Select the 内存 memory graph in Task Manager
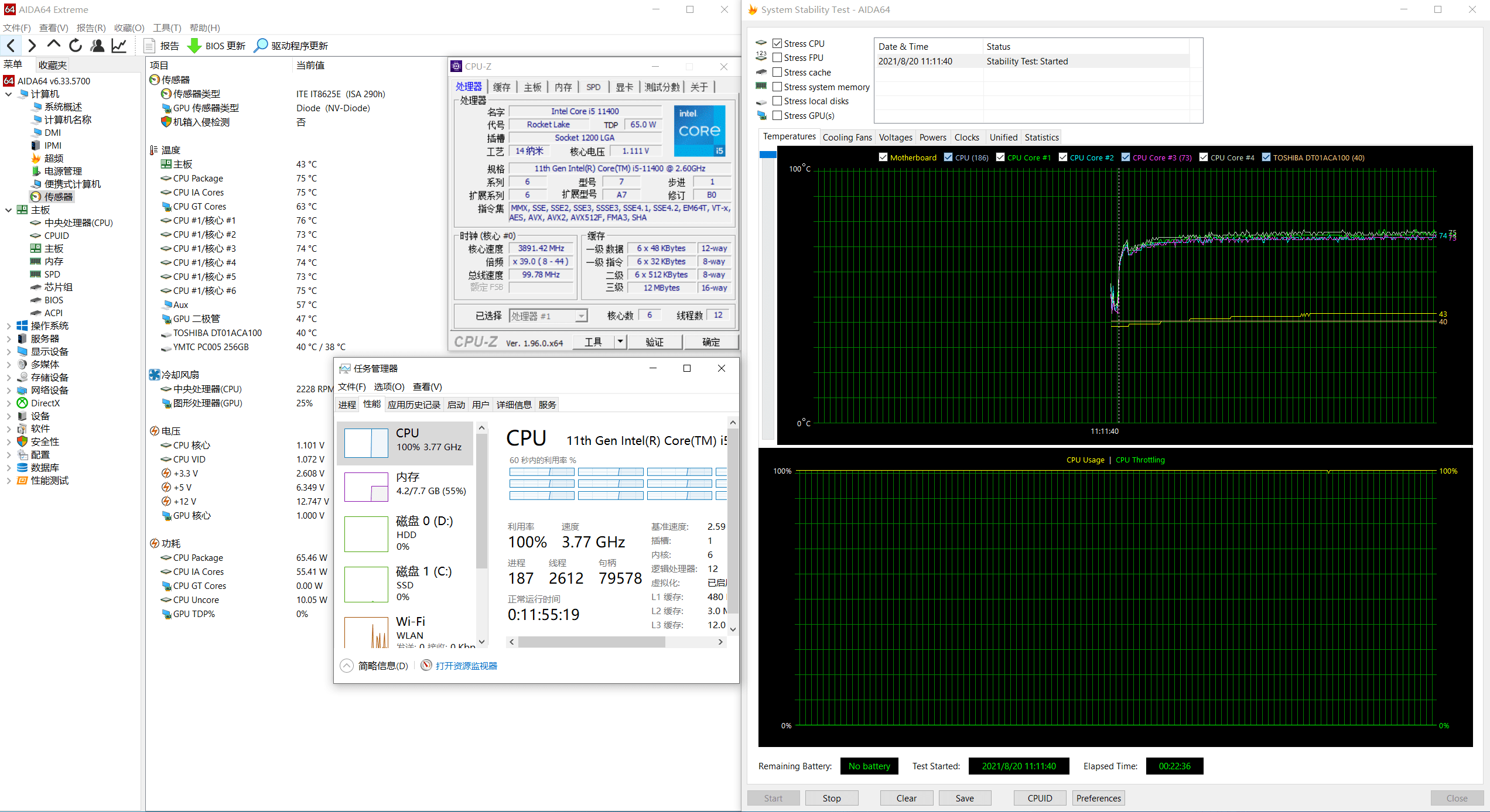 point(366,487)
